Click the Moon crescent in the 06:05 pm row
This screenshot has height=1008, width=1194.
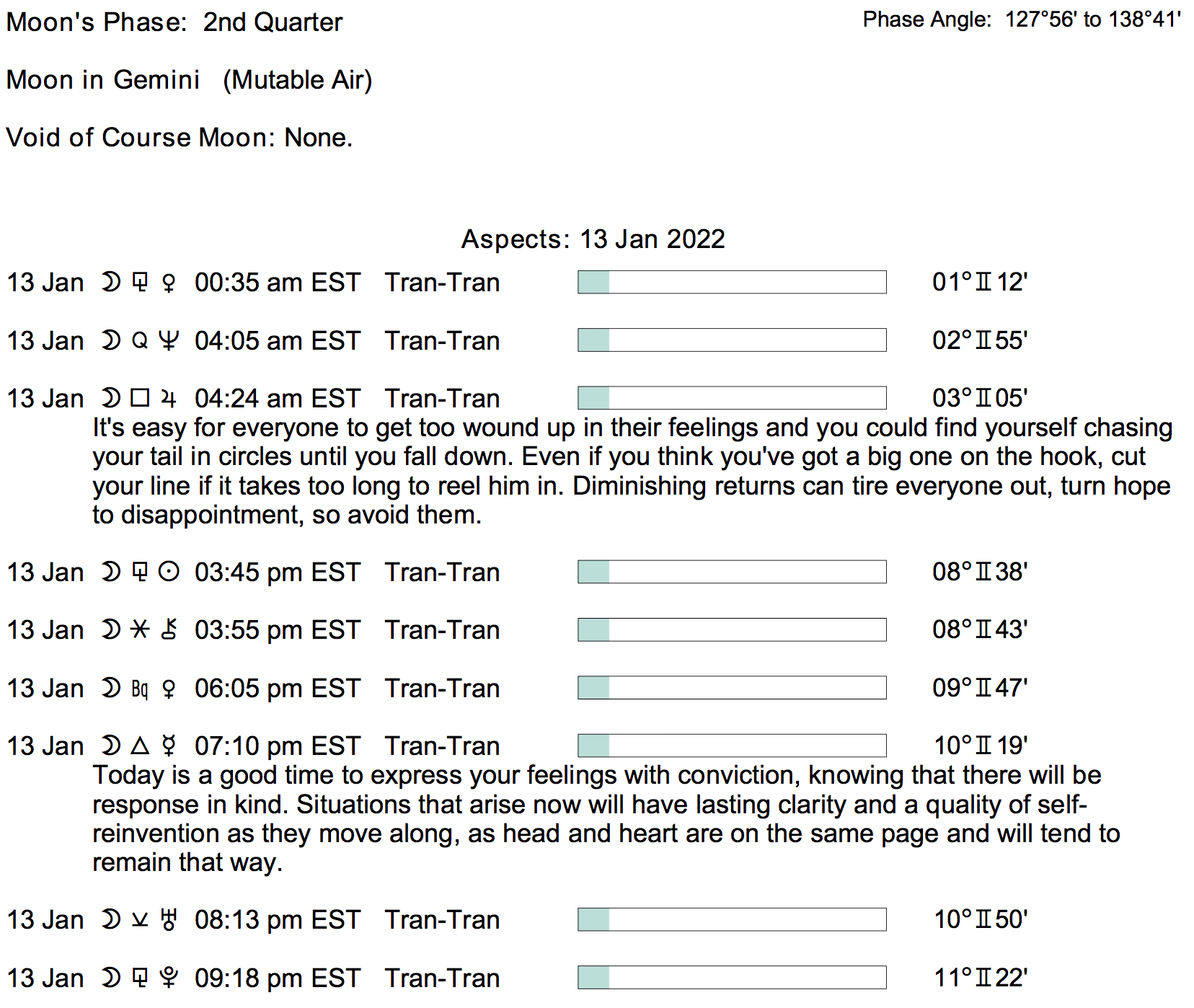(x=110, y=689)
